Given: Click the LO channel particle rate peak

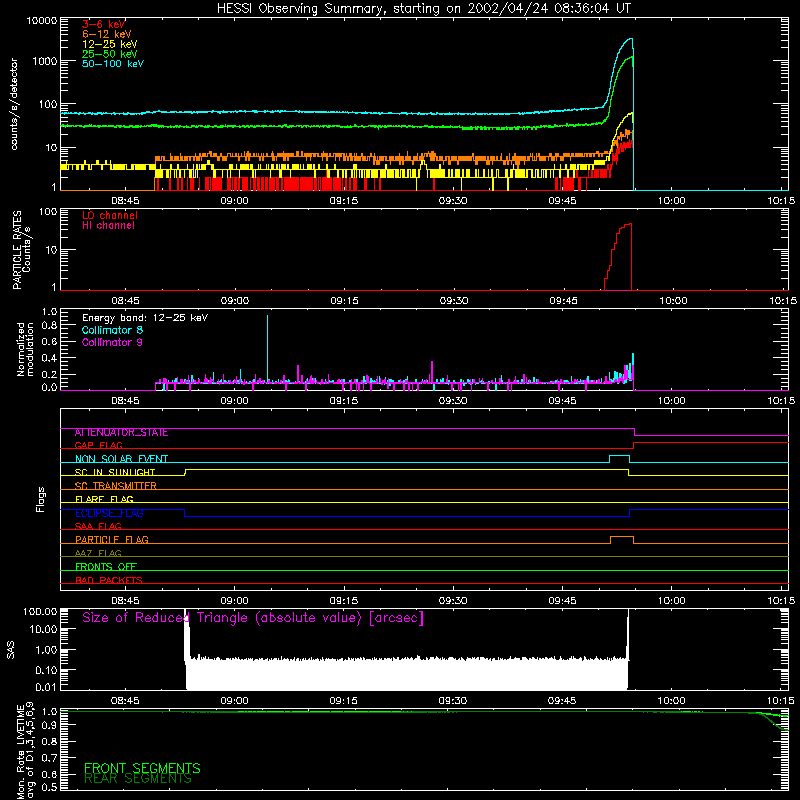Looking at the screenshot, I should pyautogui.click(x=629, y=224).
